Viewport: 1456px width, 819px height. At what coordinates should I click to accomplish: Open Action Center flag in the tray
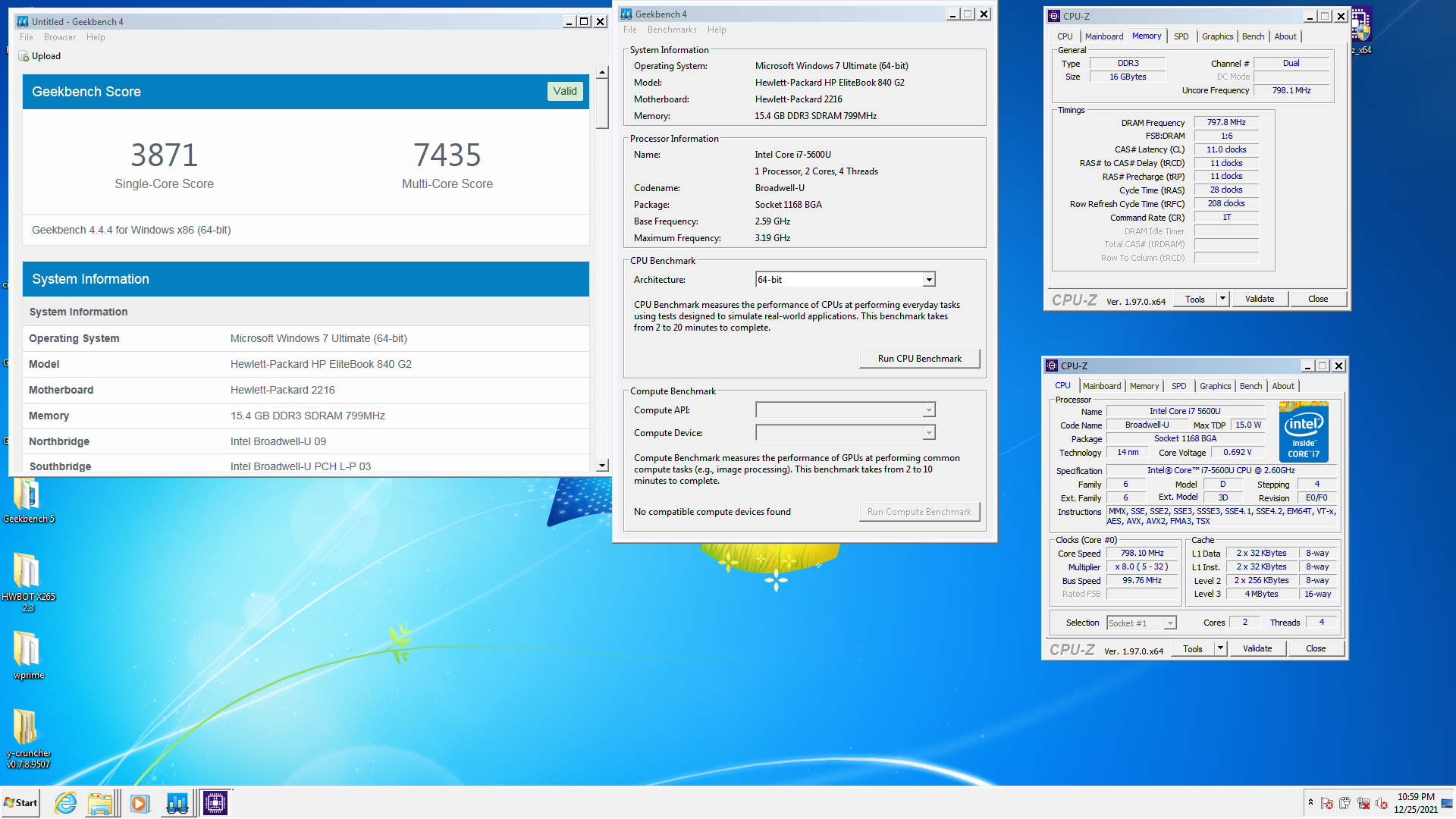coord(1327,803)
